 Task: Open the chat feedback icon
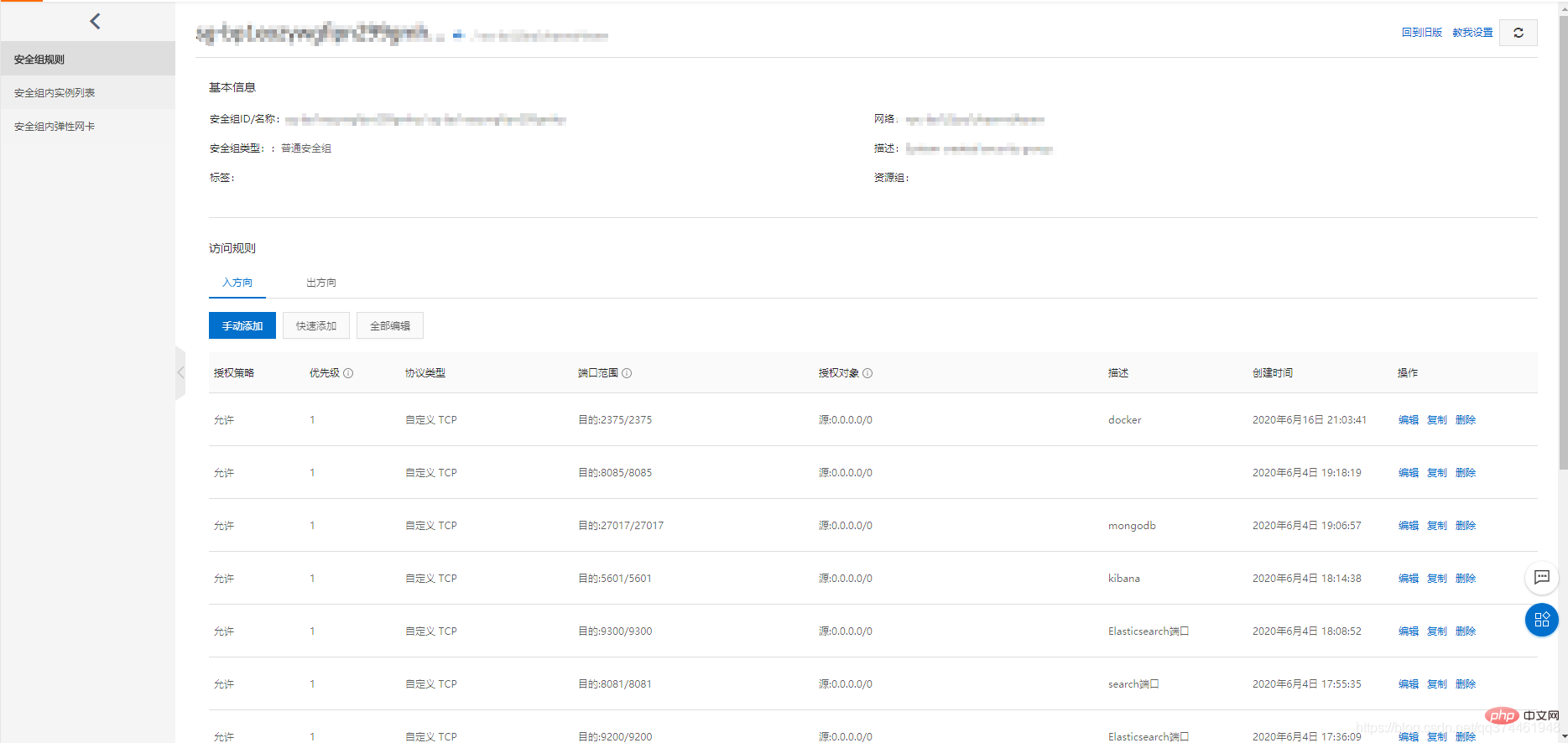click(1541, 577)
